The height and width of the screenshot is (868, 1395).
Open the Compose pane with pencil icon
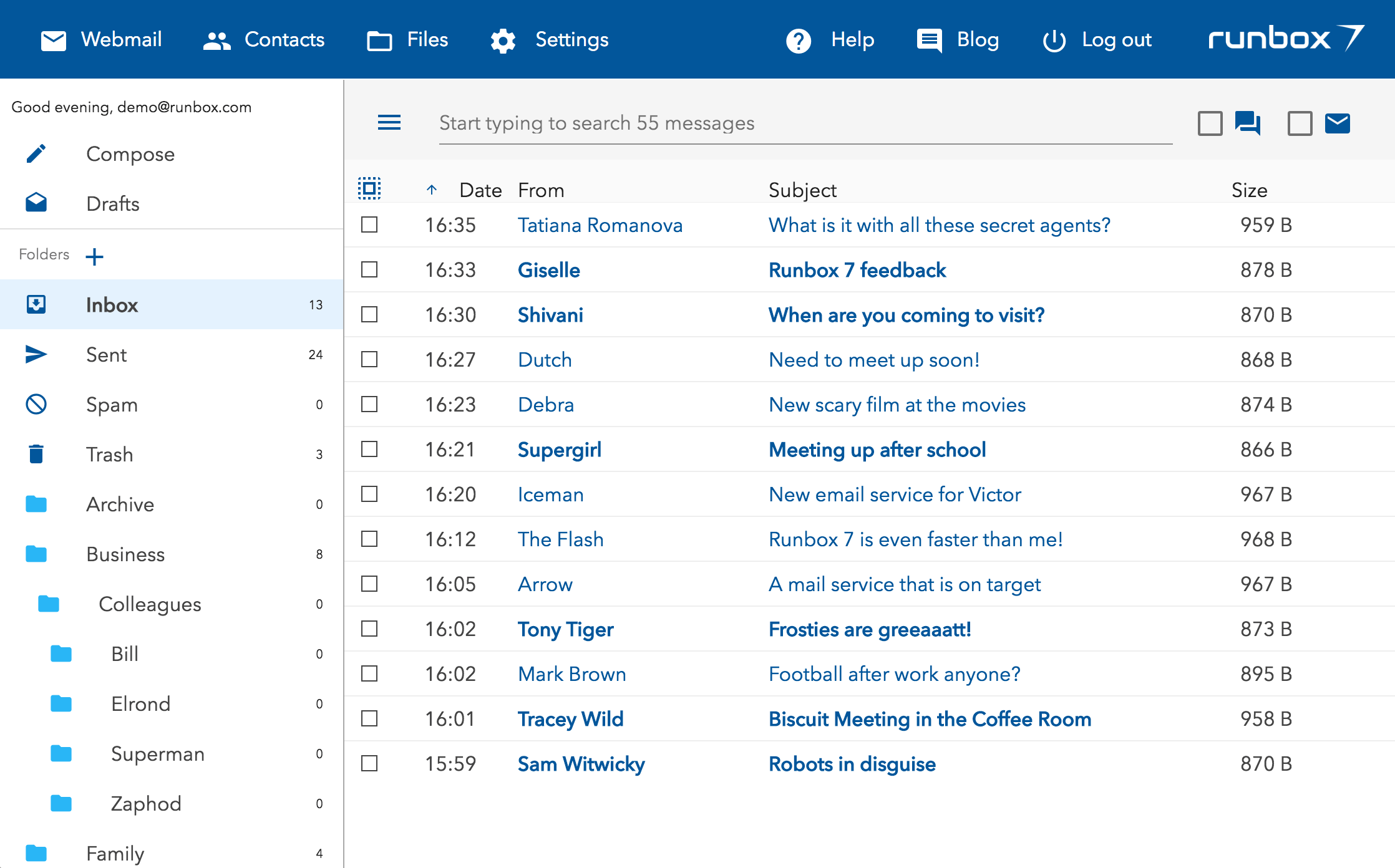(x=36, y=153)
